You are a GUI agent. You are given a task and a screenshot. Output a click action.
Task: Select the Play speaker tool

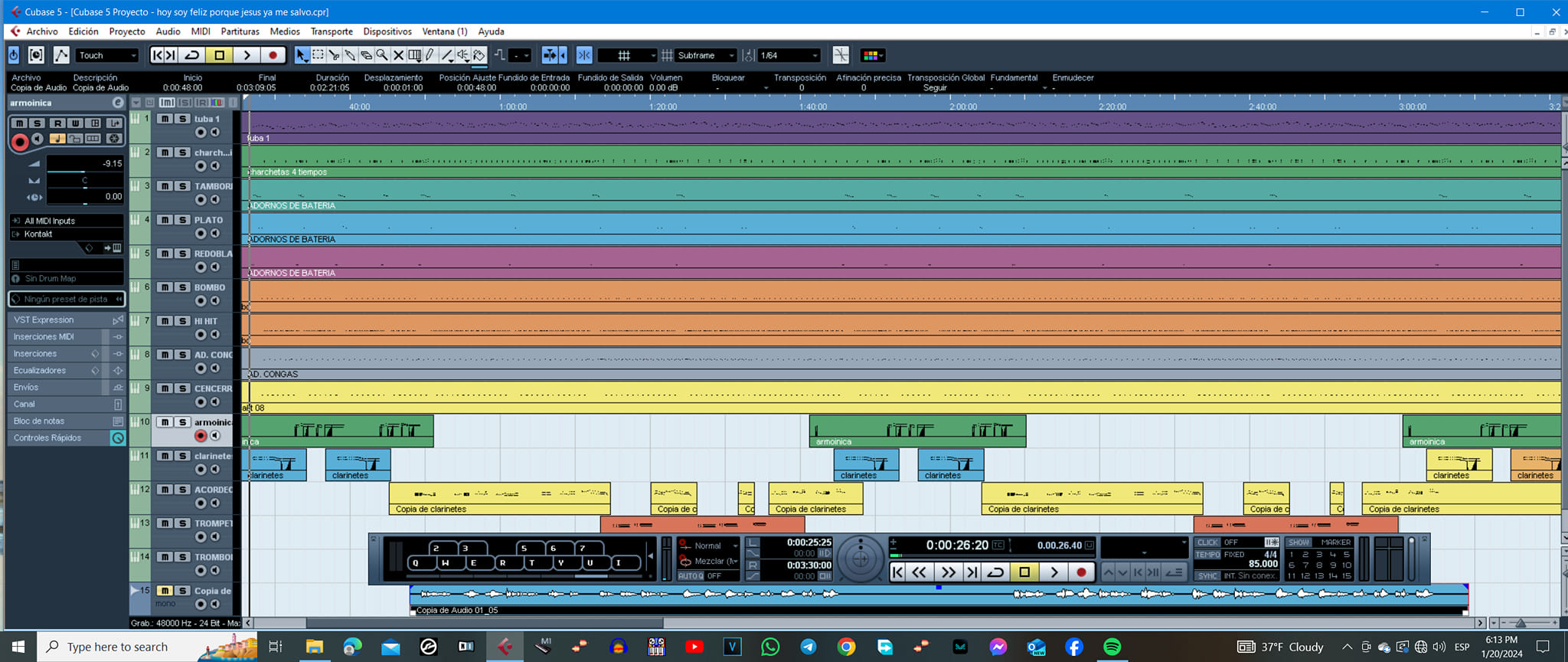coord(463,55)
